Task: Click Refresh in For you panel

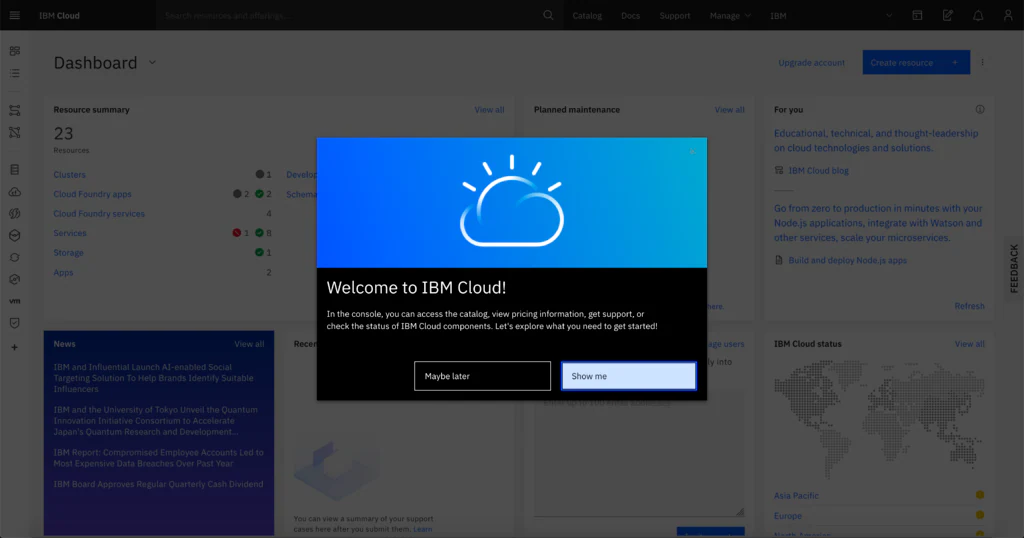Action: tap(969, 306)
